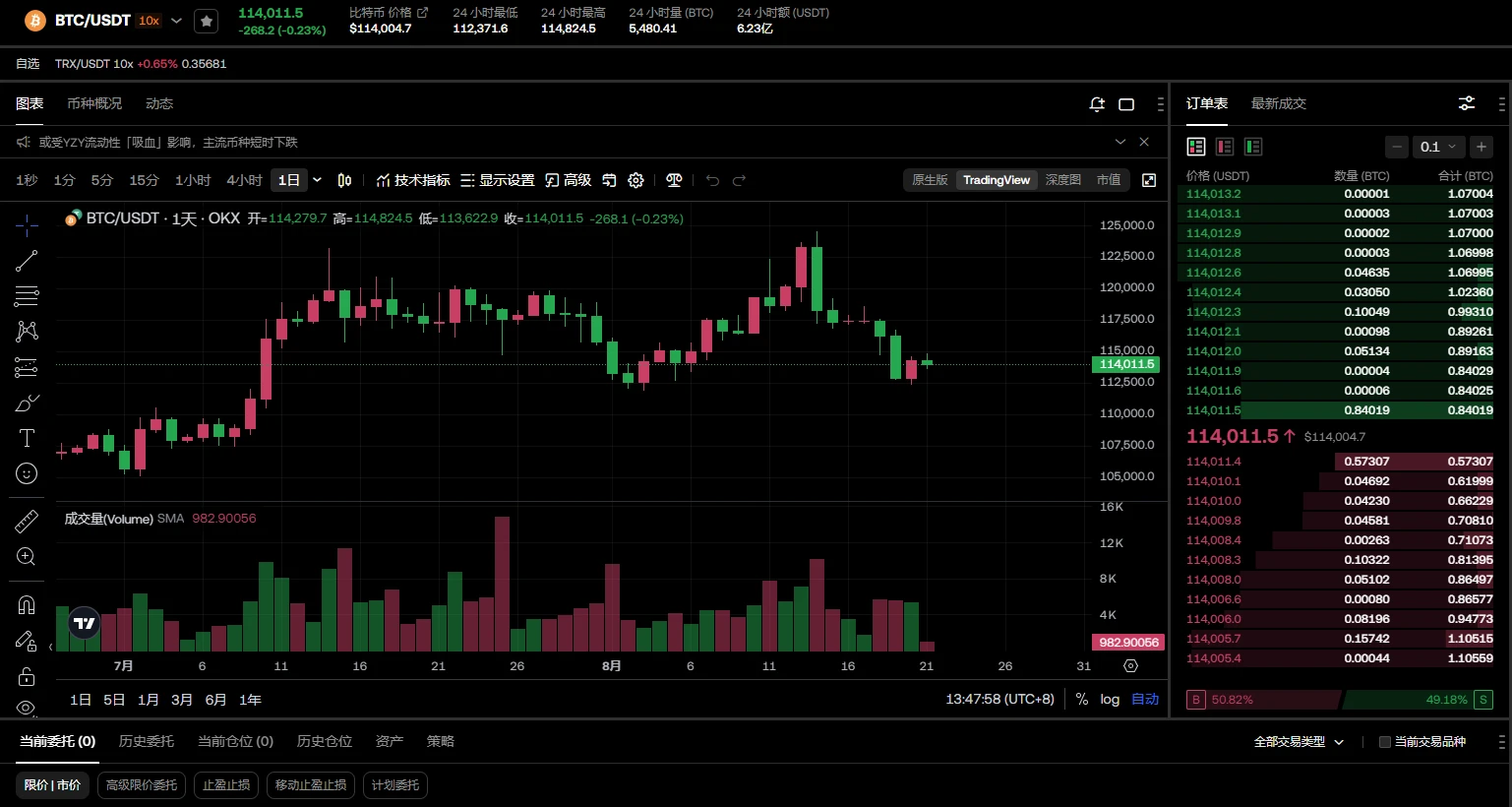The height and width of the screenshot is (807, 1512).
Task: Select the trend line drawing tool
Action: click(x=27, y=261)
